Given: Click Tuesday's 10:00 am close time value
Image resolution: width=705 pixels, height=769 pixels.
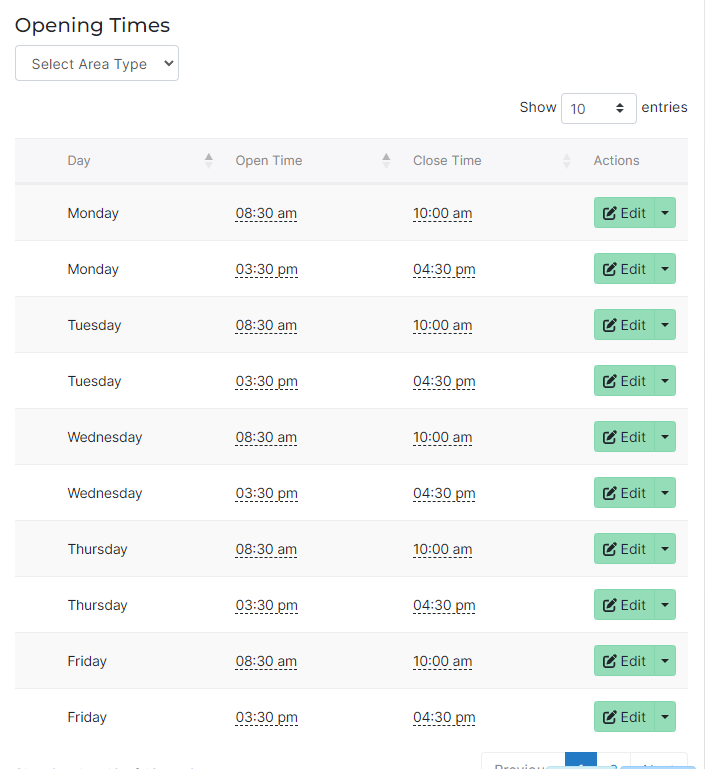Looking at the screenshot, I should (x=442, y=325).
